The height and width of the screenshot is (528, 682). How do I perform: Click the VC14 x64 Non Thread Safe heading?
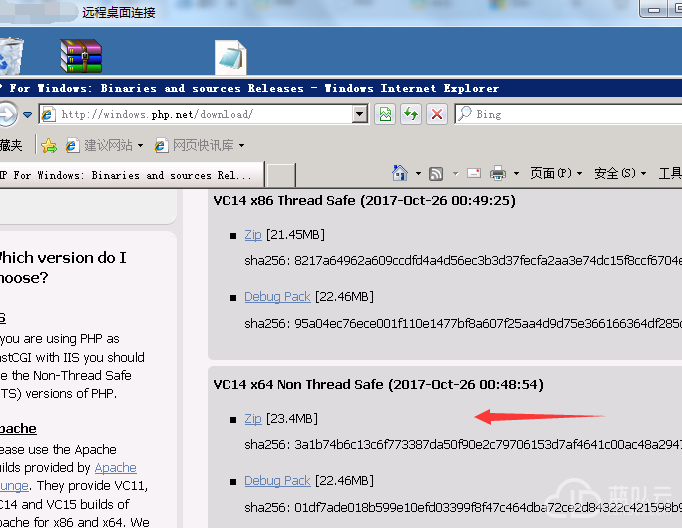click(378, 384)
